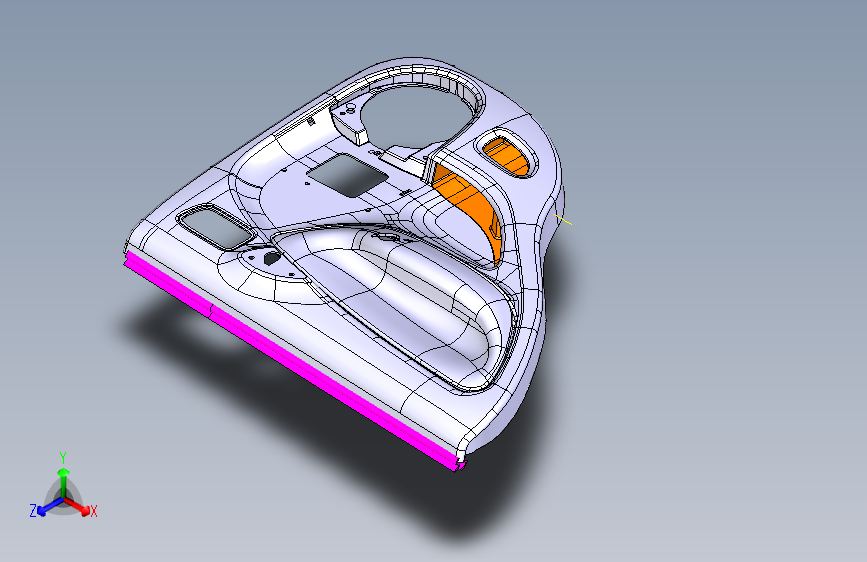
Task: Select the small orange oval recess face
Action: [505, 157]
